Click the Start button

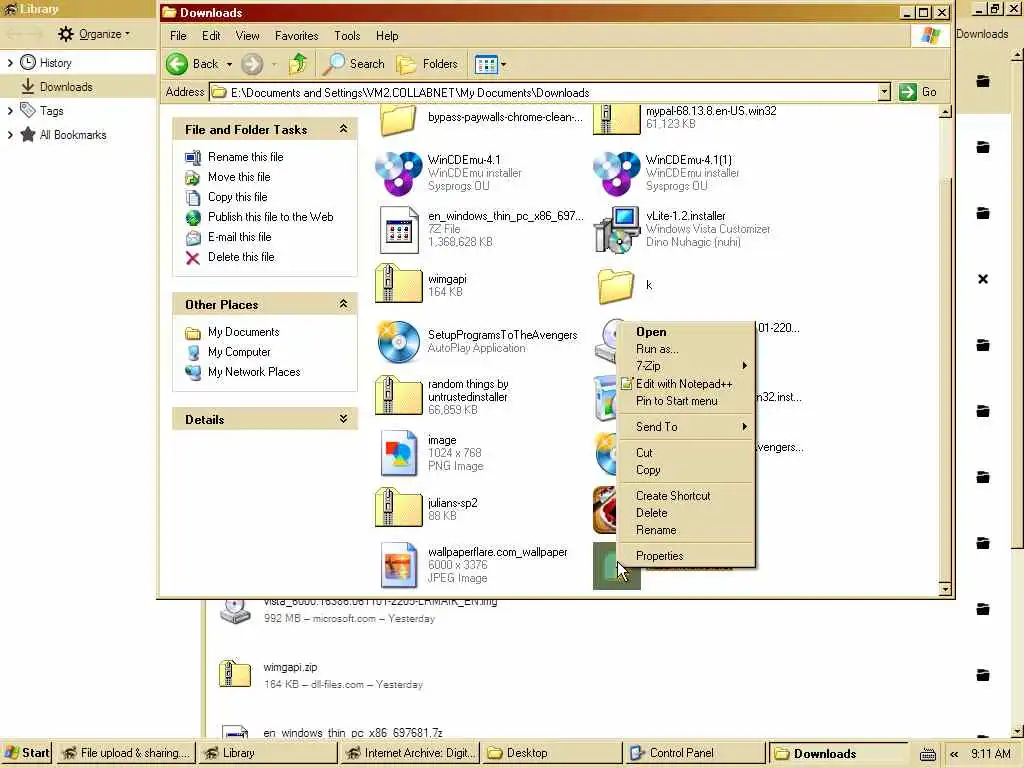[x=26, y=753]
